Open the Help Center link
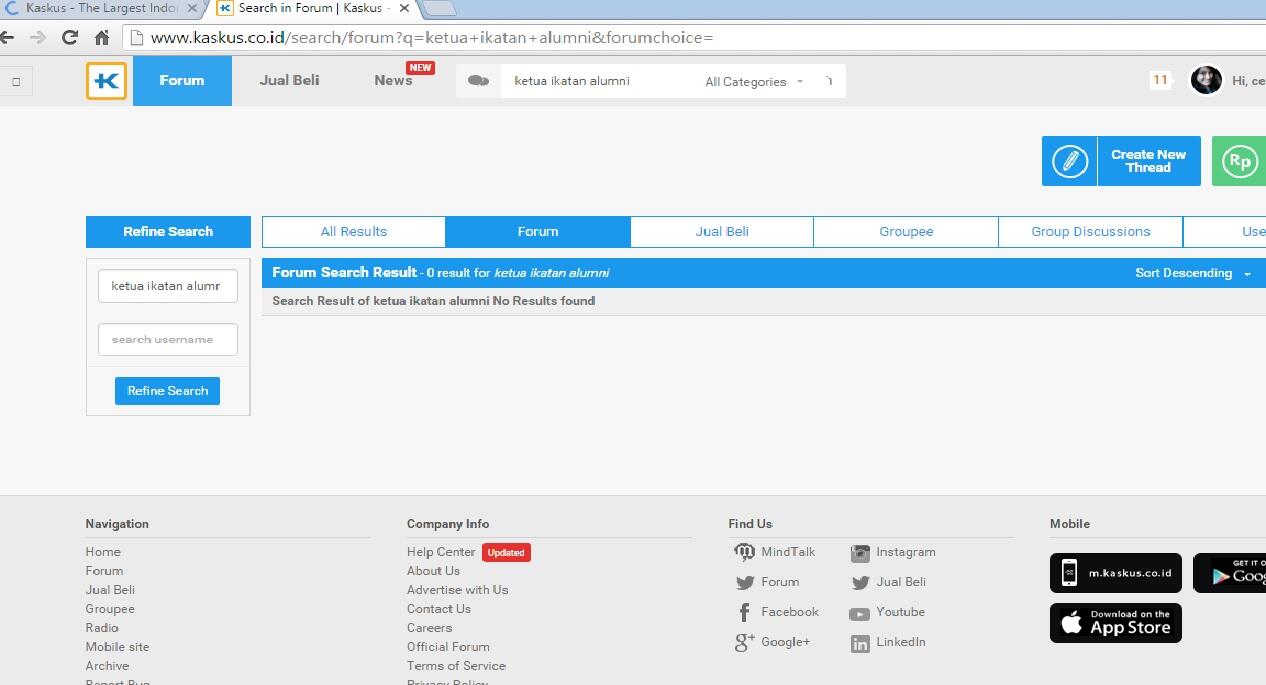Image resolution: width=1266 pixels, height=685 pixels. [441, 552]
